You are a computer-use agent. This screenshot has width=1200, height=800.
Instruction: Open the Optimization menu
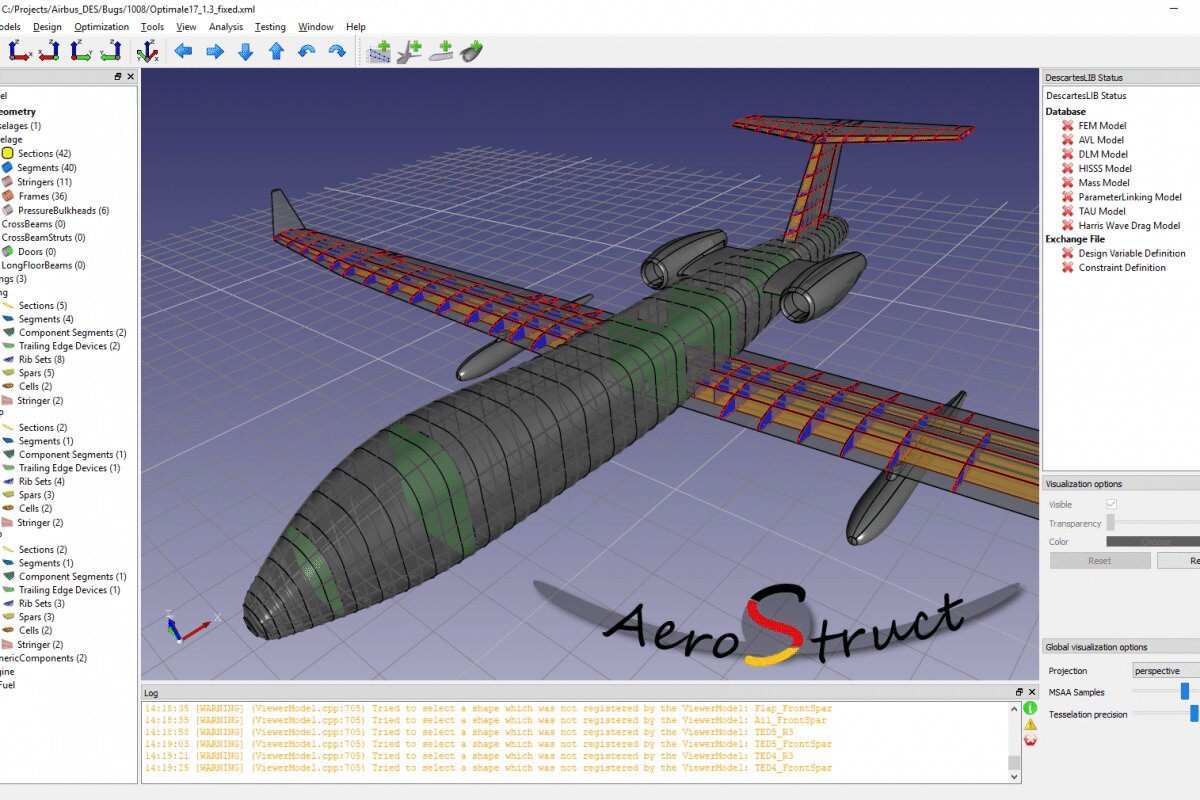pos(101,27)
